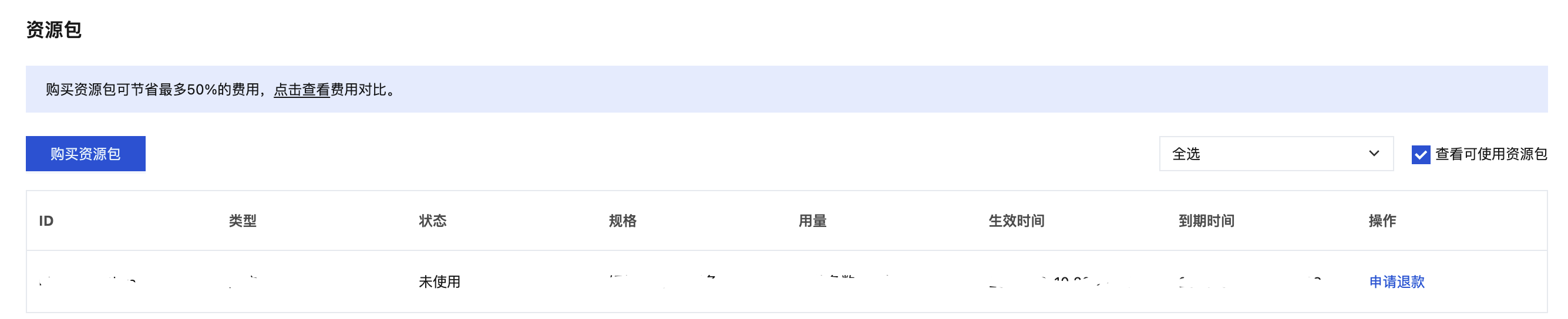The width and height of the screenshot is (1568, 319).
Task: Click the resource package ID cell in row
Action: [88, 282]
